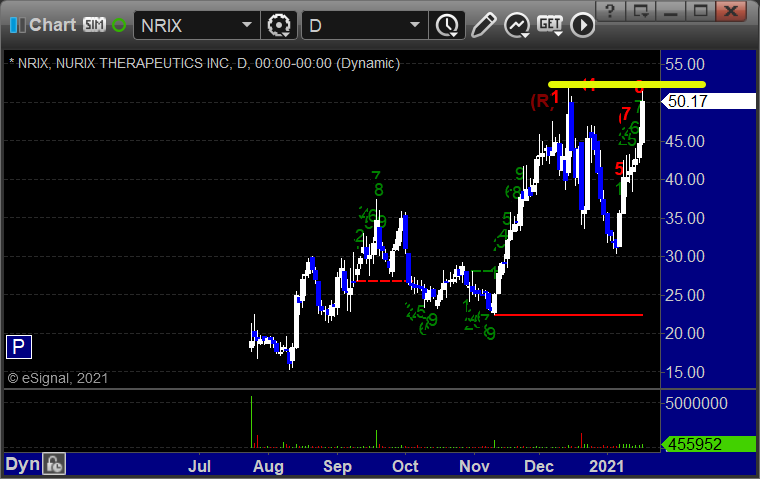Select the yellow horizontal resistance line
Viewport: 760px width, 479px height.
(x=627, y=84)
